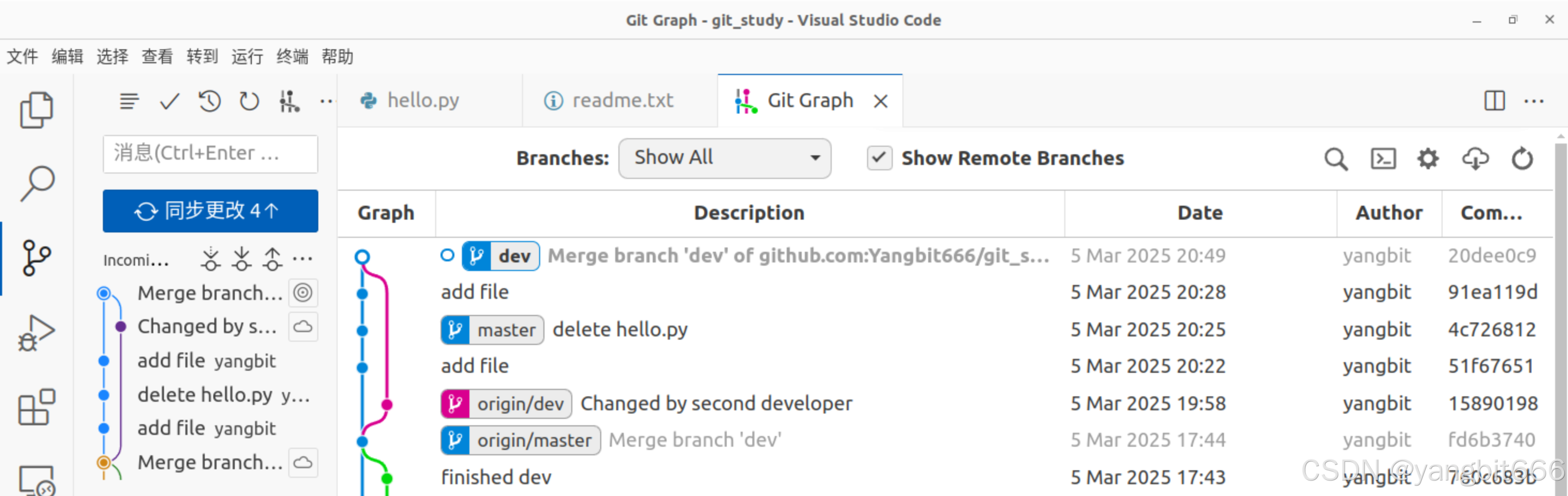The height and width of the screenshot is (496, 1568).
Task: Click Fetch from remotes cloud icon
Action: click(x=1475, y=159)
